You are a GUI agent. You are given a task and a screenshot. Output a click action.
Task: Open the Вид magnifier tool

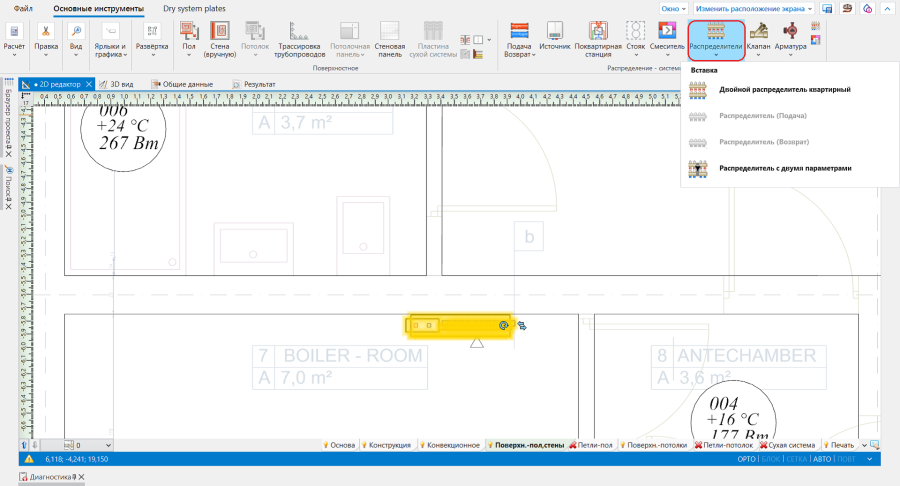[76, 39]
